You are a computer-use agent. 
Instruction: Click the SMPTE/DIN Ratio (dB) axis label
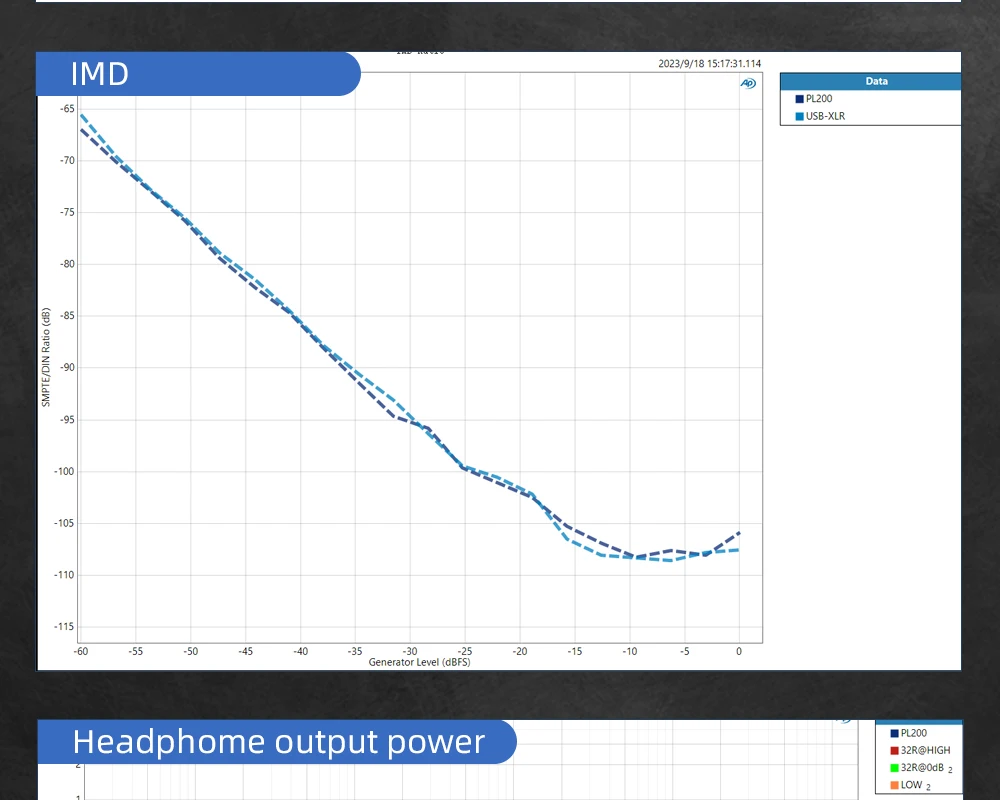click(x=46, y=357)
